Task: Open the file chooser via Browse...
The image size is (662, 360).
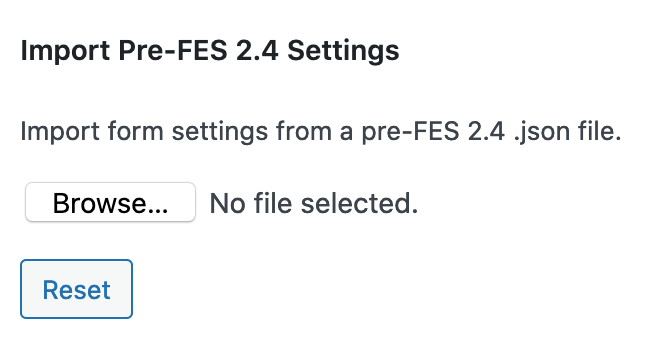Action: pos(110,202)
